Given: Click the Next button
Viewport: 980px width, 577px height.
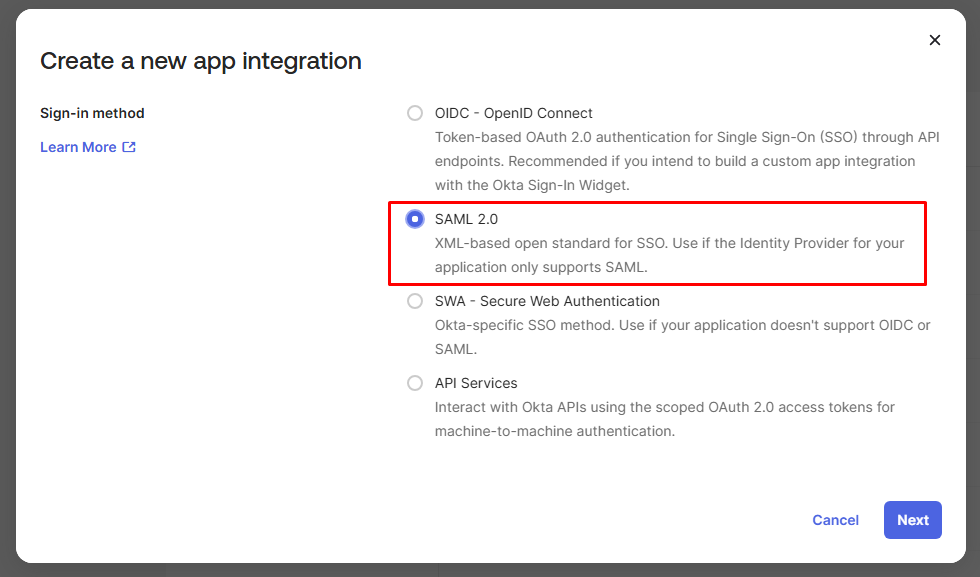Looking at the screenshot, I should (x=912, y=520).
